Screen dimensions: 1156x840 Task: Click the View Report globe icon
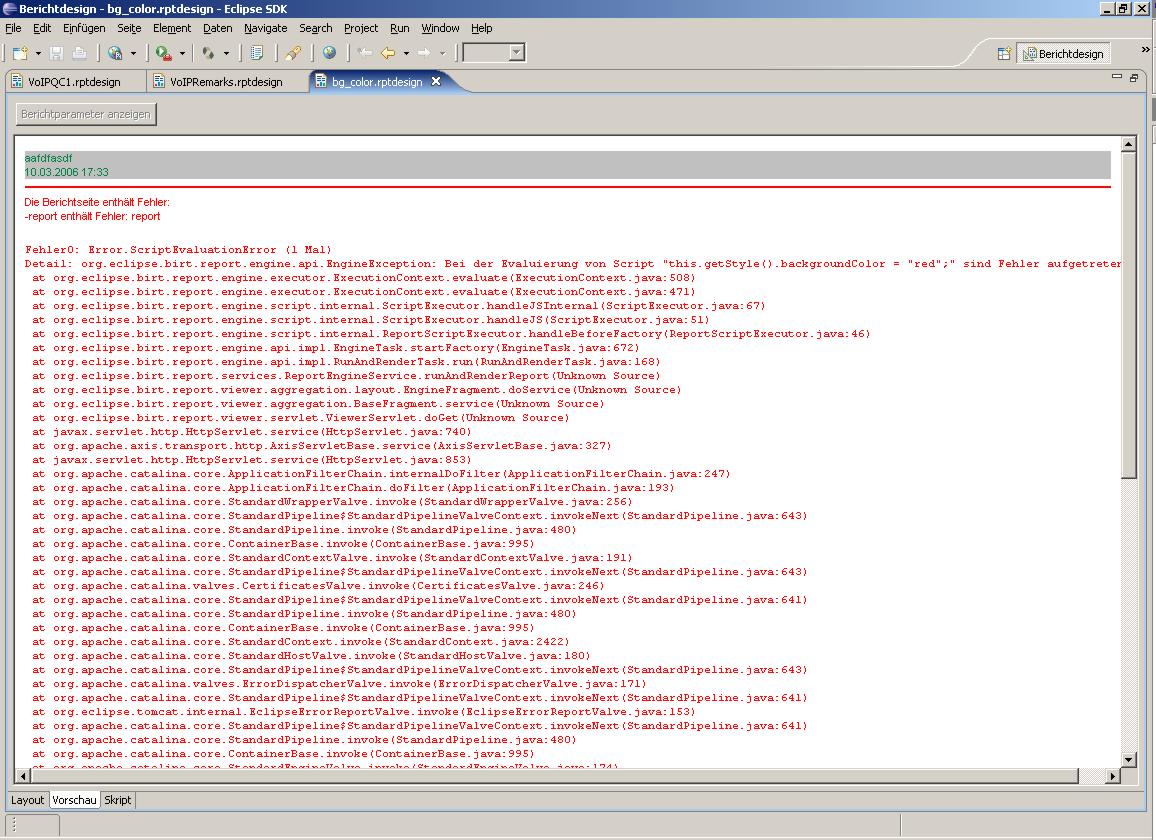(114, 53)
